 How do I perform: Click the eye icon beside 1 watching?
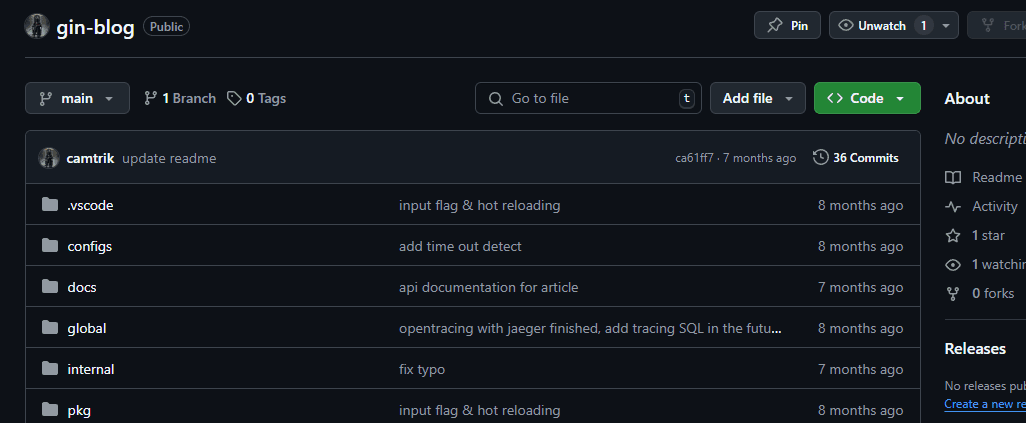(x=953, y=265)
